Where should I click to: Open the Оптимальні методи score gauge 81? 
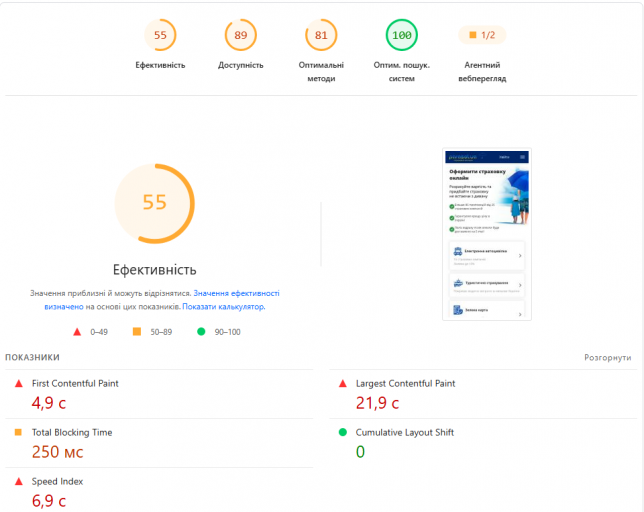click(321, 35)
